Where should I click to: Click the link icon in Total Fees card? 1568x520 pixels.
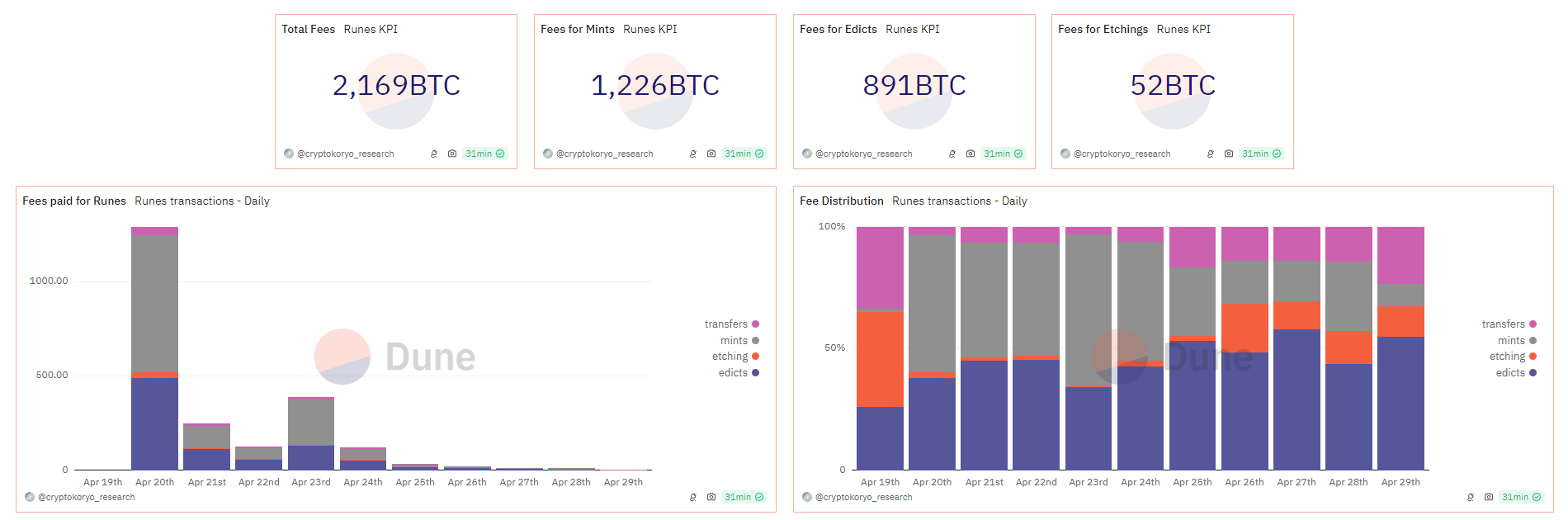click(434, 154)
